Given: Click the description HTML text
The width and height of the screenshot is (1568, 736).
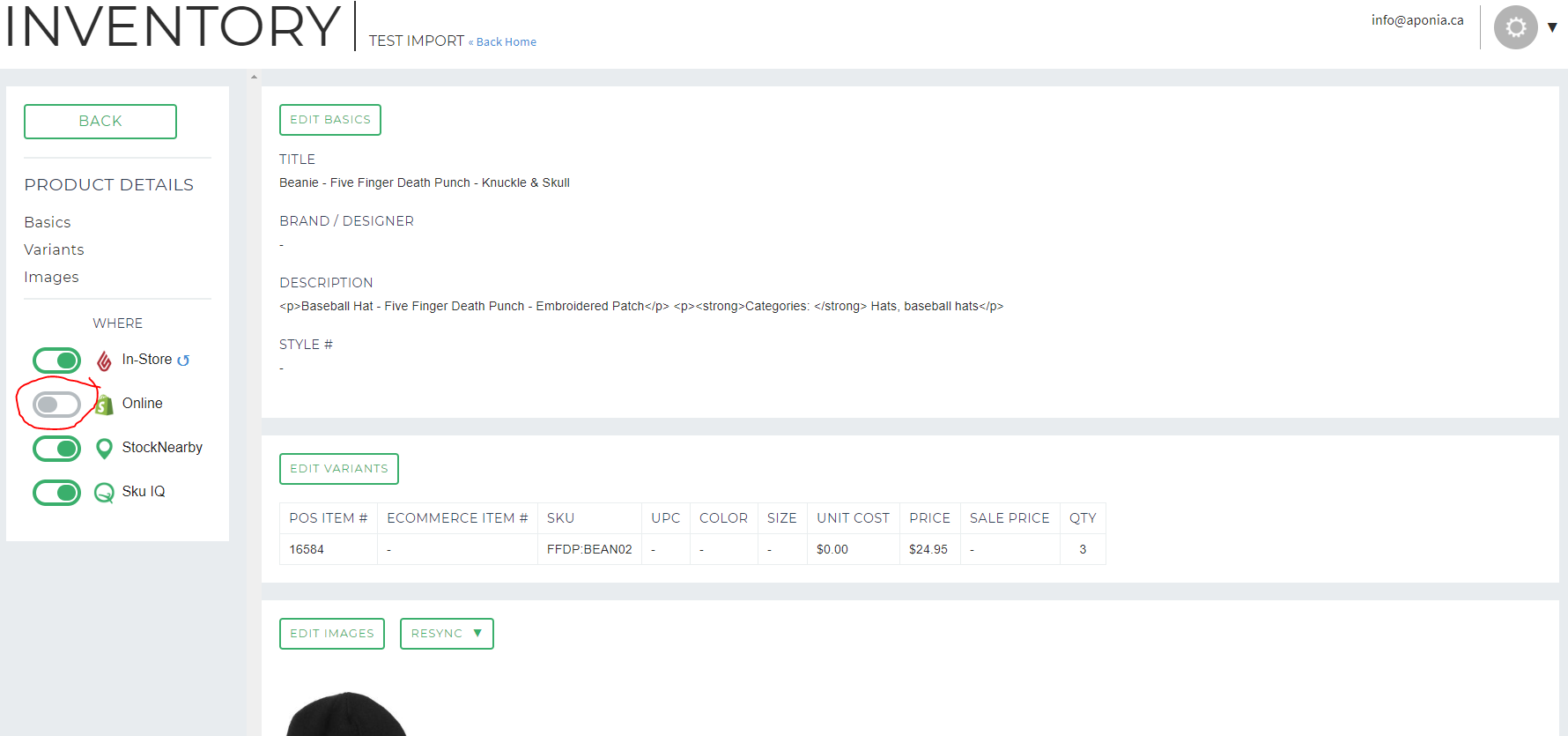Looking at the screenshot, I should point(641,306).
